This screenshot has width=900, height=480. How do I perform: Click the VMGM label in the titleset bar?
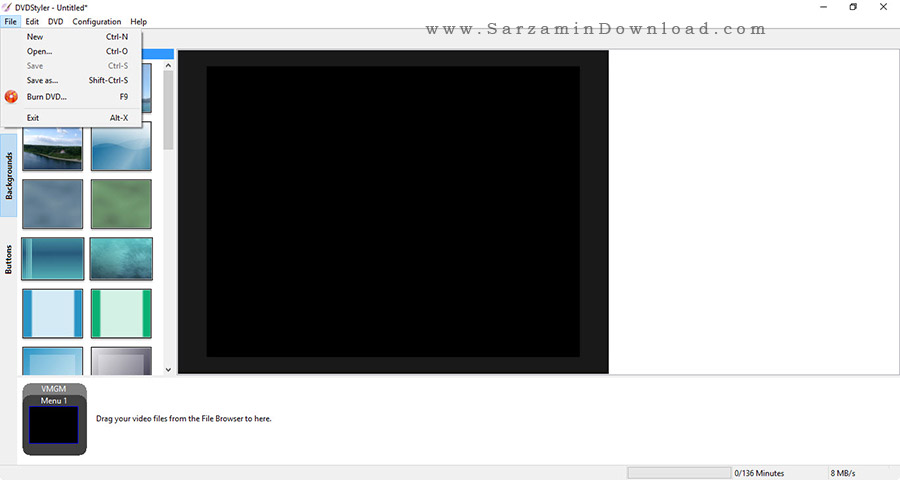coord(53,389)
